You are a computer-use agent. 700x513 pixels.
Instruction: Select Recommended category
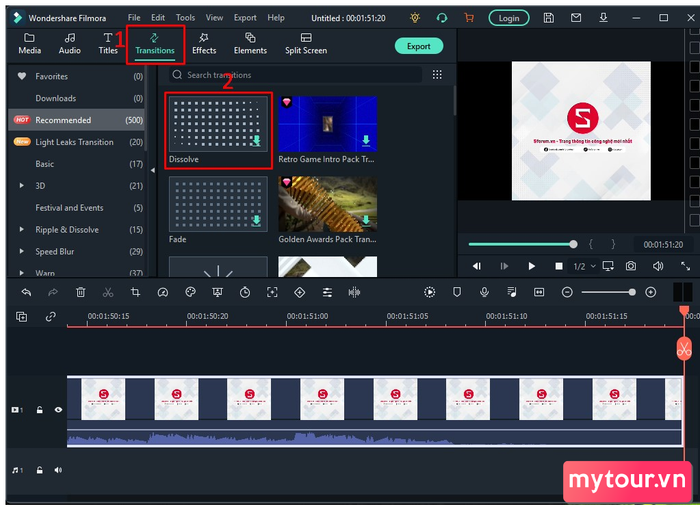click(x=76, y=120)
